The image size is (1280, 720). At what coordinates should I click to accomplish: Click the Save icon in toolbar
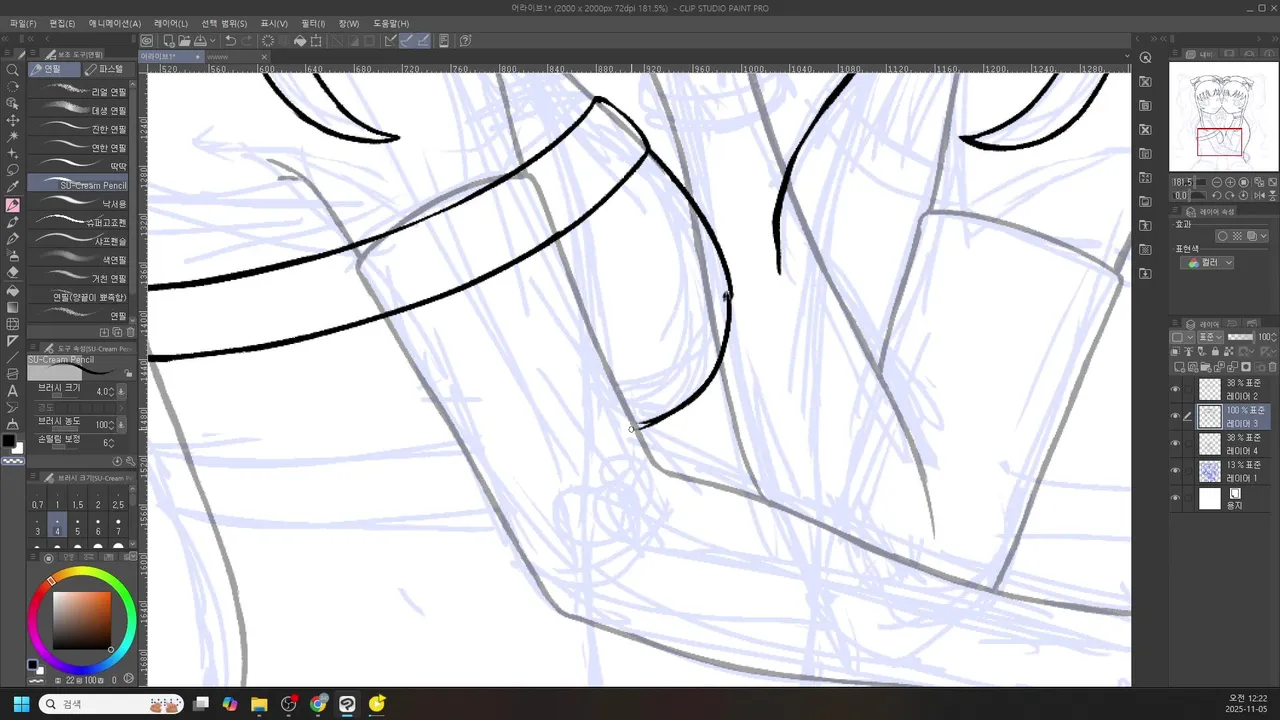[200, 41]
